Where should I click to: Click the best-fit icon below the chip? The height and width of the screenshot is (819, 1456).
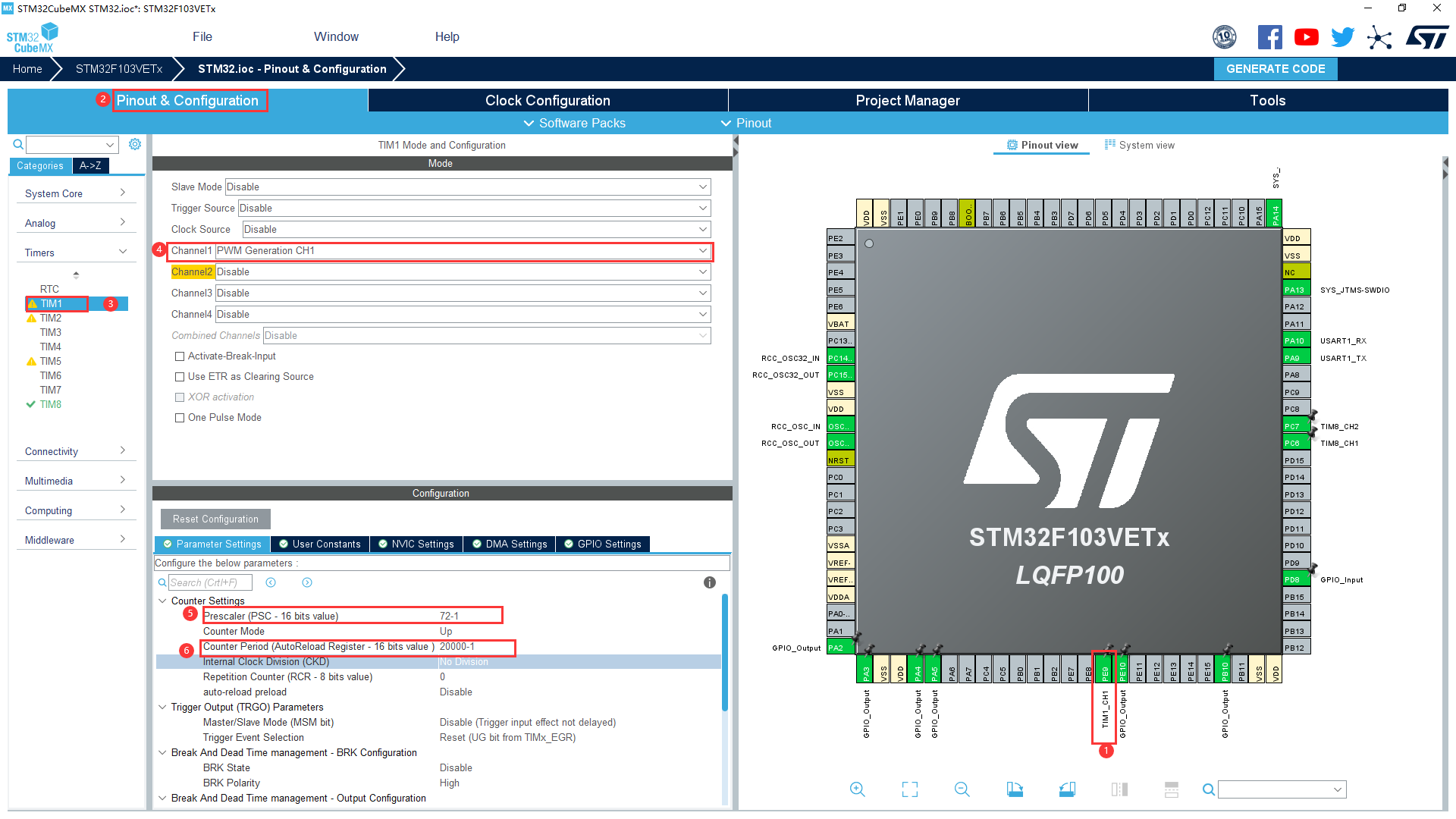tap(910, 789)
